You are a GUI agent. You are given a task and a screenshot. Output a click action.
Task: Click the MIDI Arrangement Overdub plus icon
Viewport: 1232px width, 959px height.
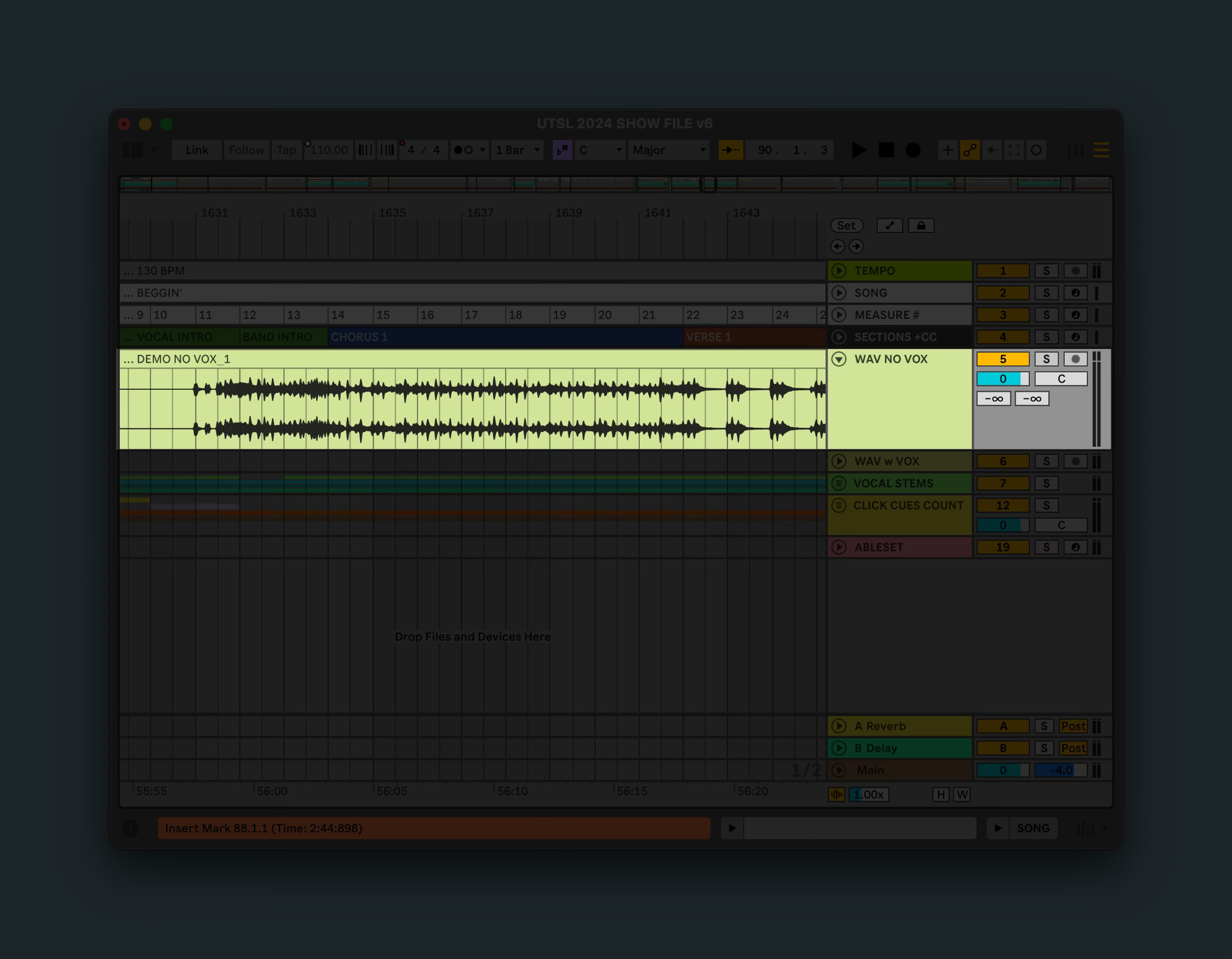tap(947, 150)
